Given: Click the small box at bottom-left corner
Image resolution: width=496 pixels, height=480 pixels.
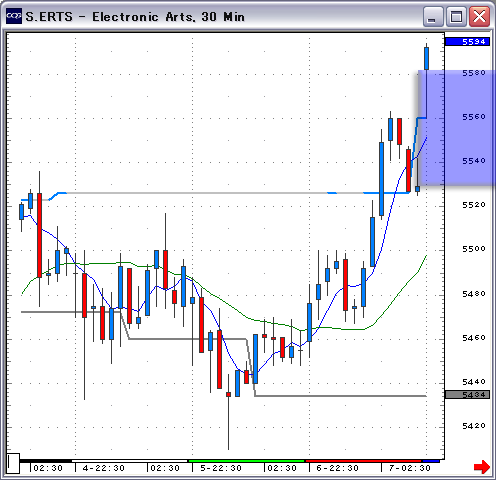Looking at the screenshot, I should pyautogui.click(x=13, y=463).
